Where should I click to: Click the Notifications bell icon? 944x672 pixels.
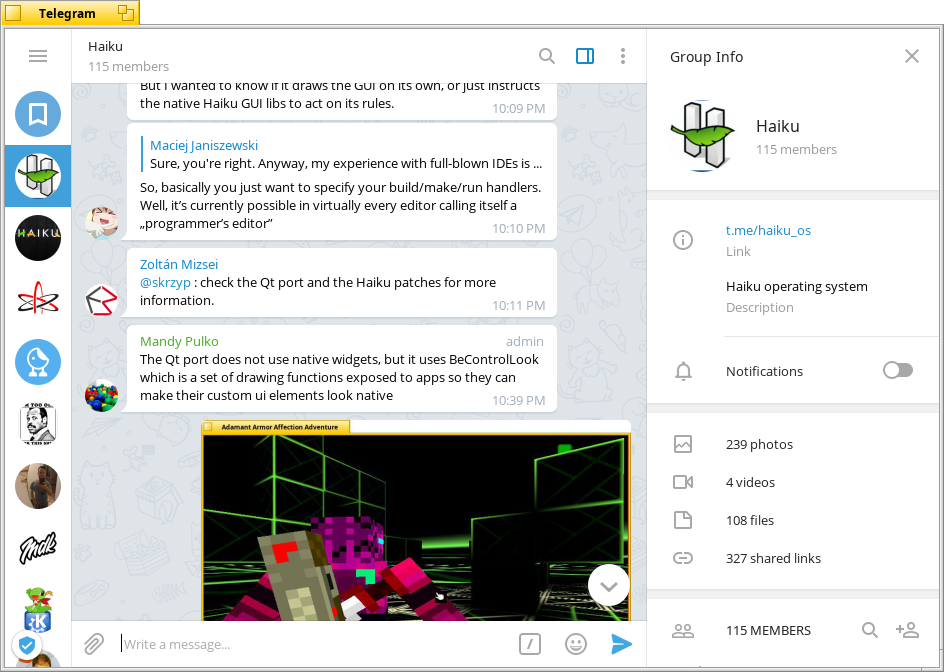[x=683, y=371]
